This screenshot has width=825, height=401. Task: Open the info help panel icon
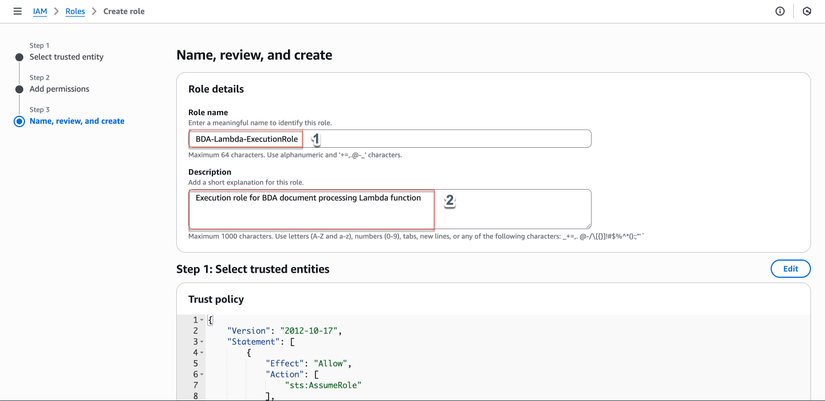pos(780,11)
